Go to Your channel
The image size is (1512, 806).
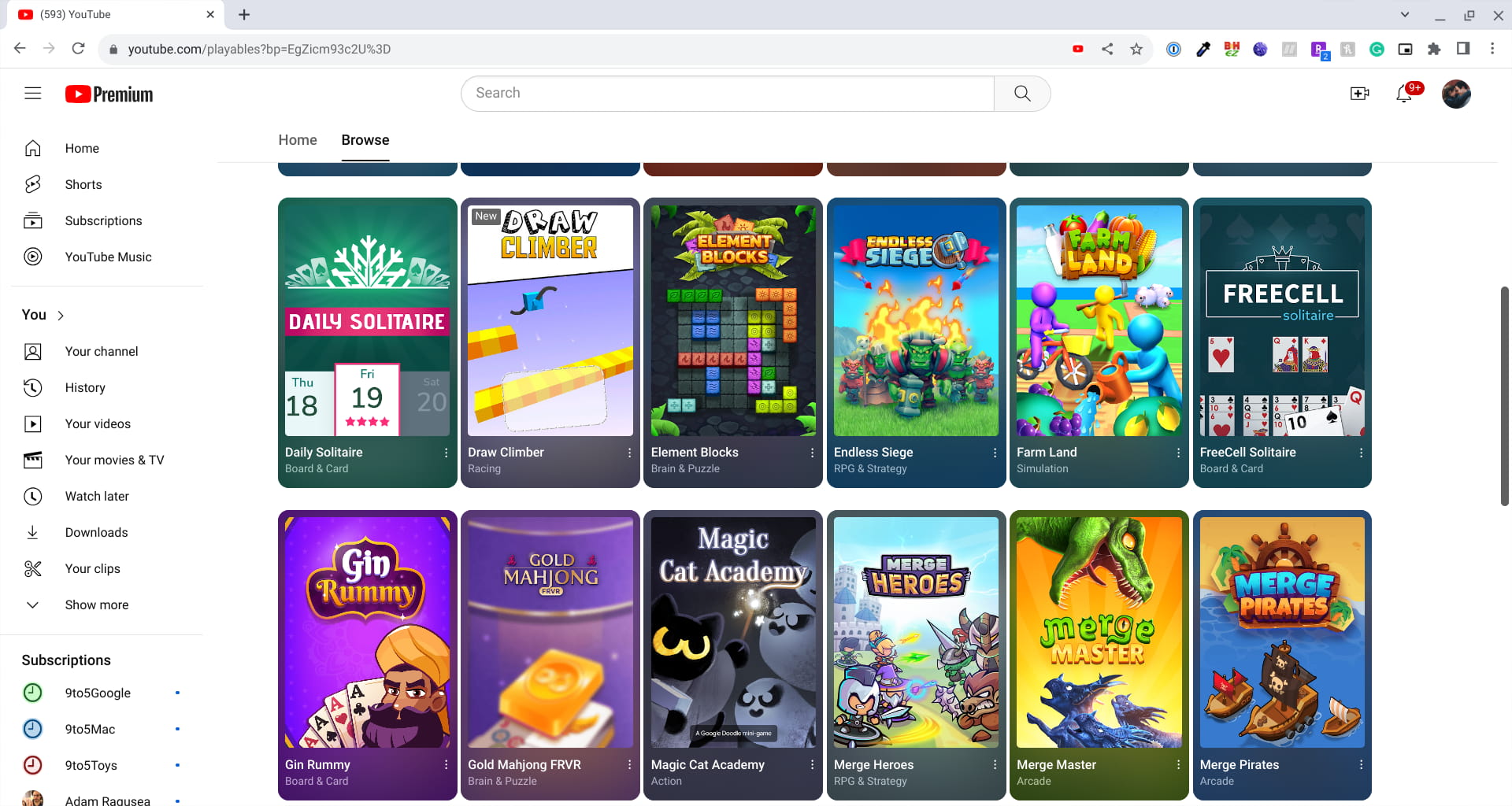click(x=101, y=351)
